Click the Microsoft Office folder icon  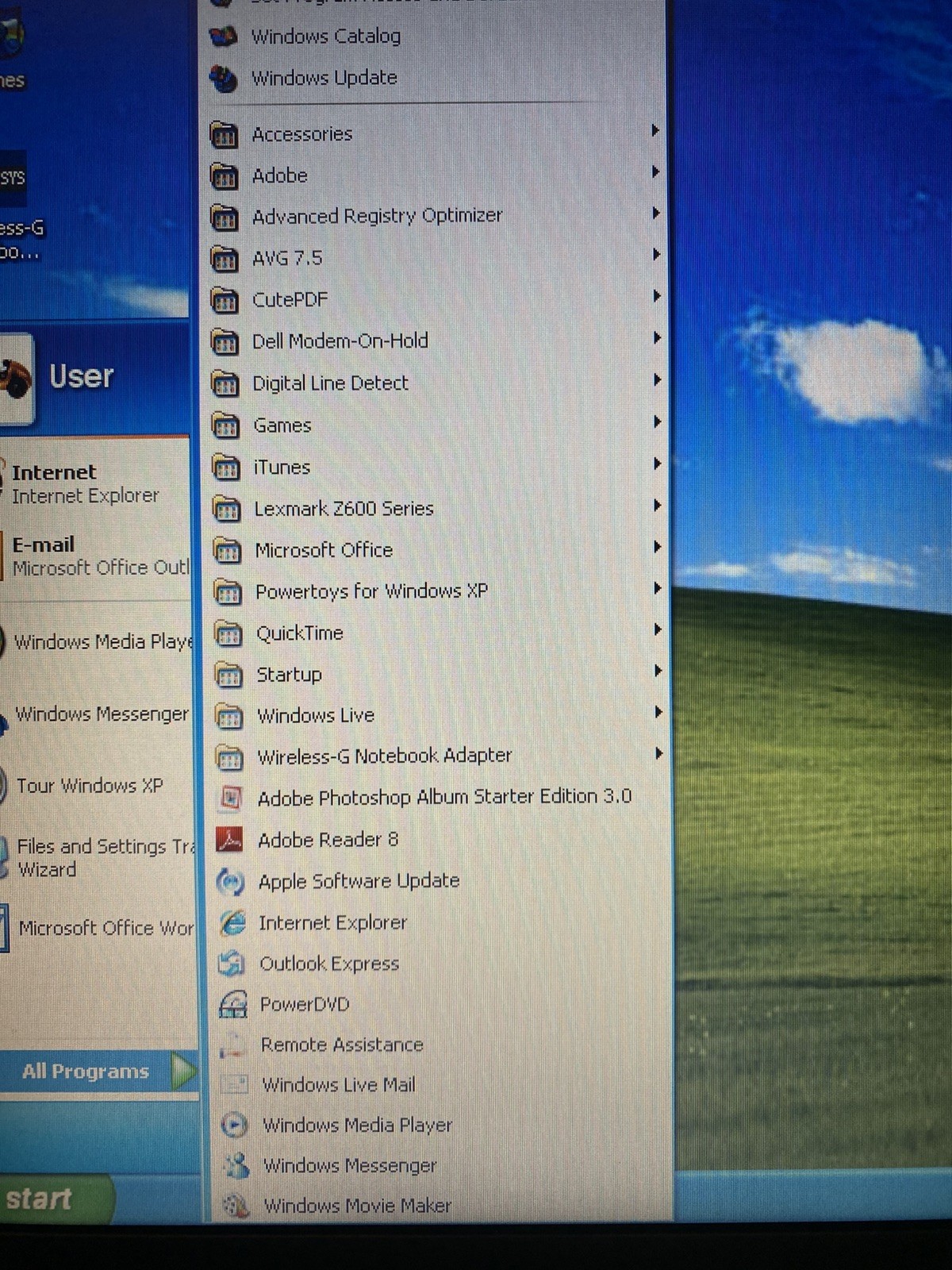228,550
